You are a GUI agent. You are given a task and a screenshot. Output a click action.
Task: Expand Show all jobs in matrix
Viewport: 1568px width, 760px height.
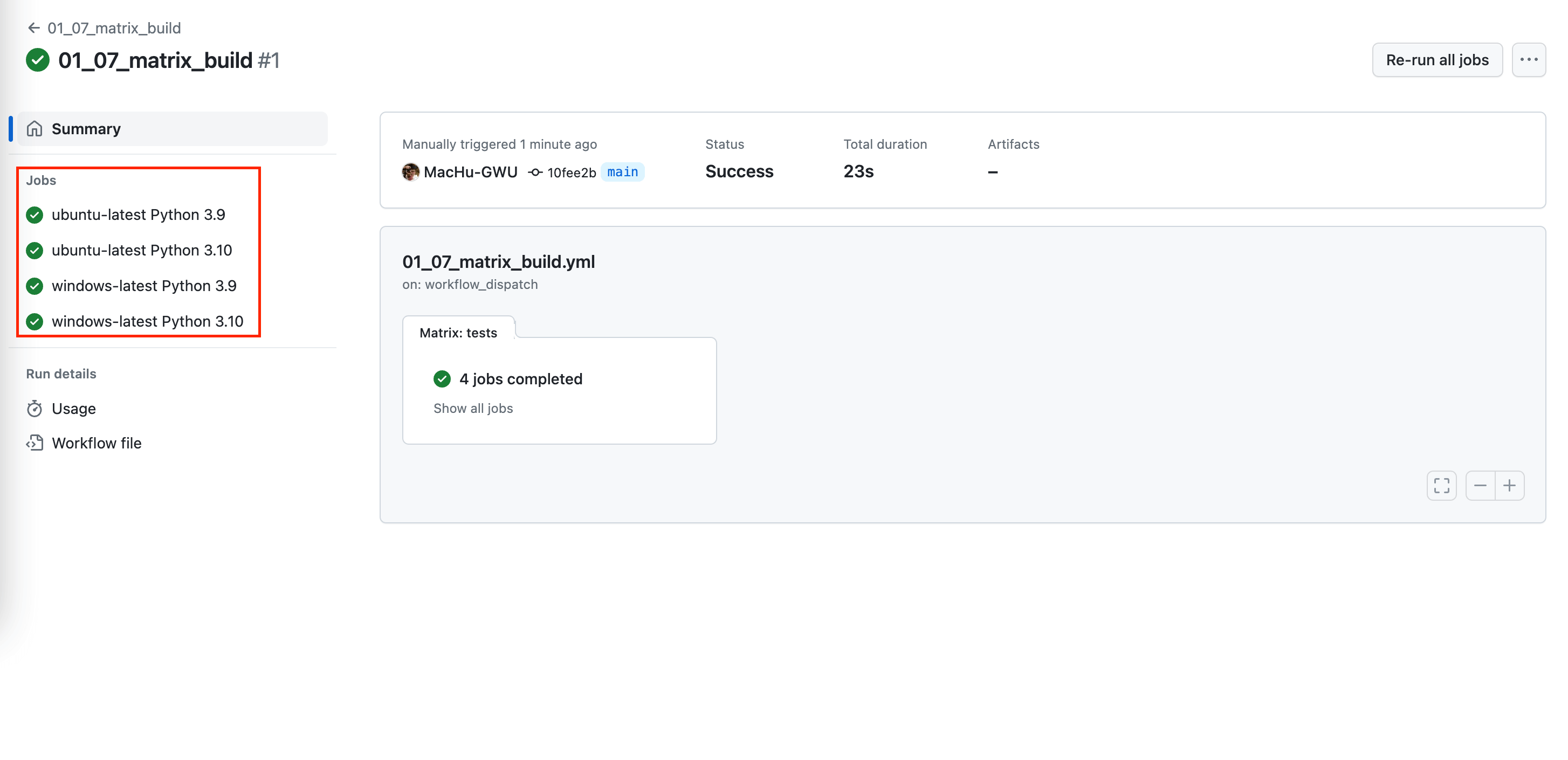(473, 408)
